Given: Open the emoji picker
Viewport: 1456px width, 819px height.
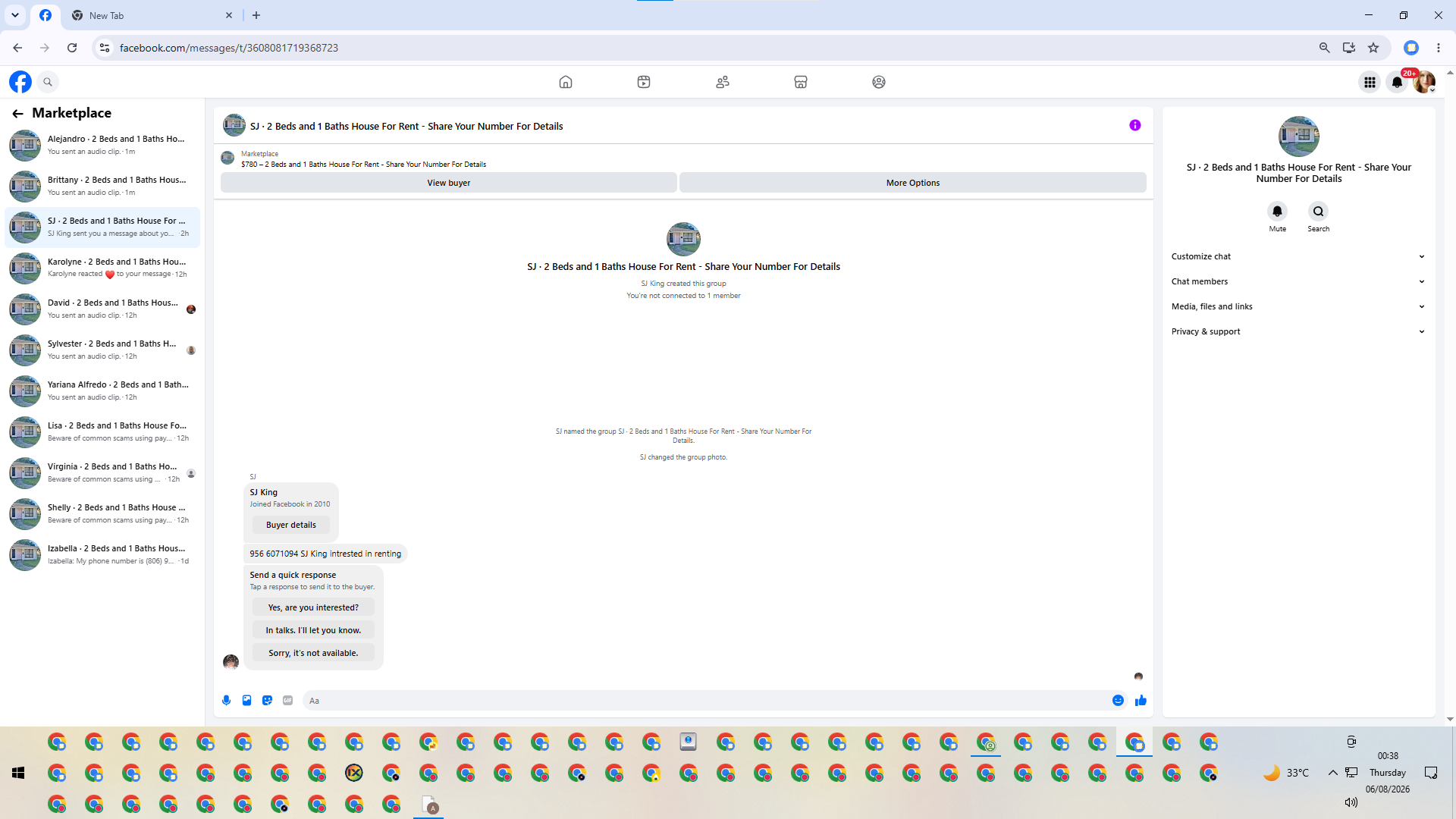Looking at the screenshot, I should [1118, 701].
